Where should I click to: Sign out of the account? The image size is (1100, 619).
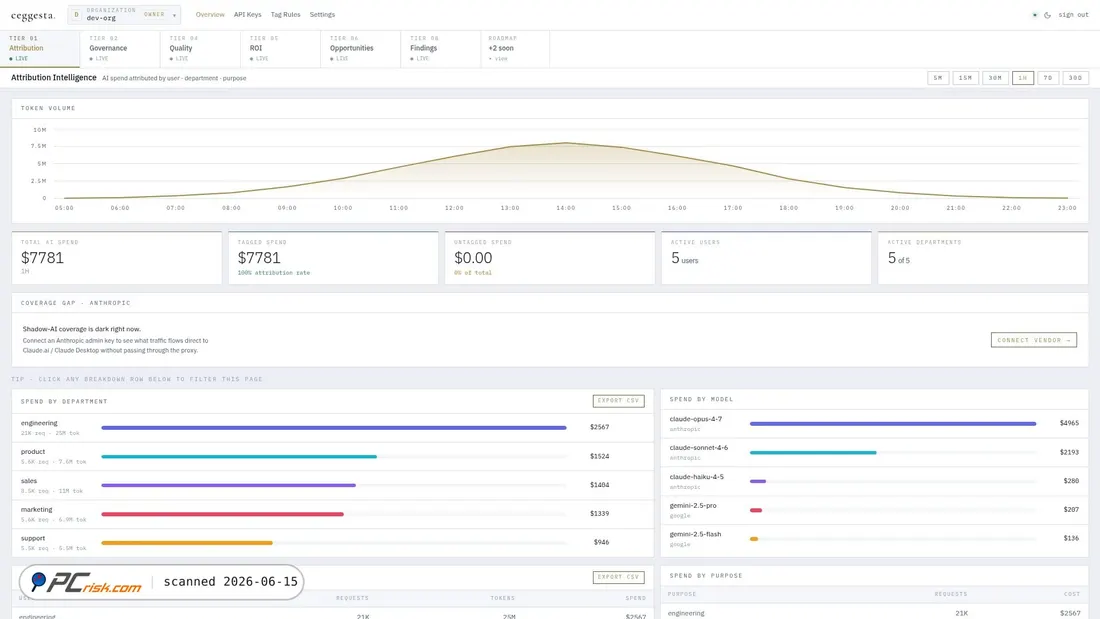pos(1073,15)
